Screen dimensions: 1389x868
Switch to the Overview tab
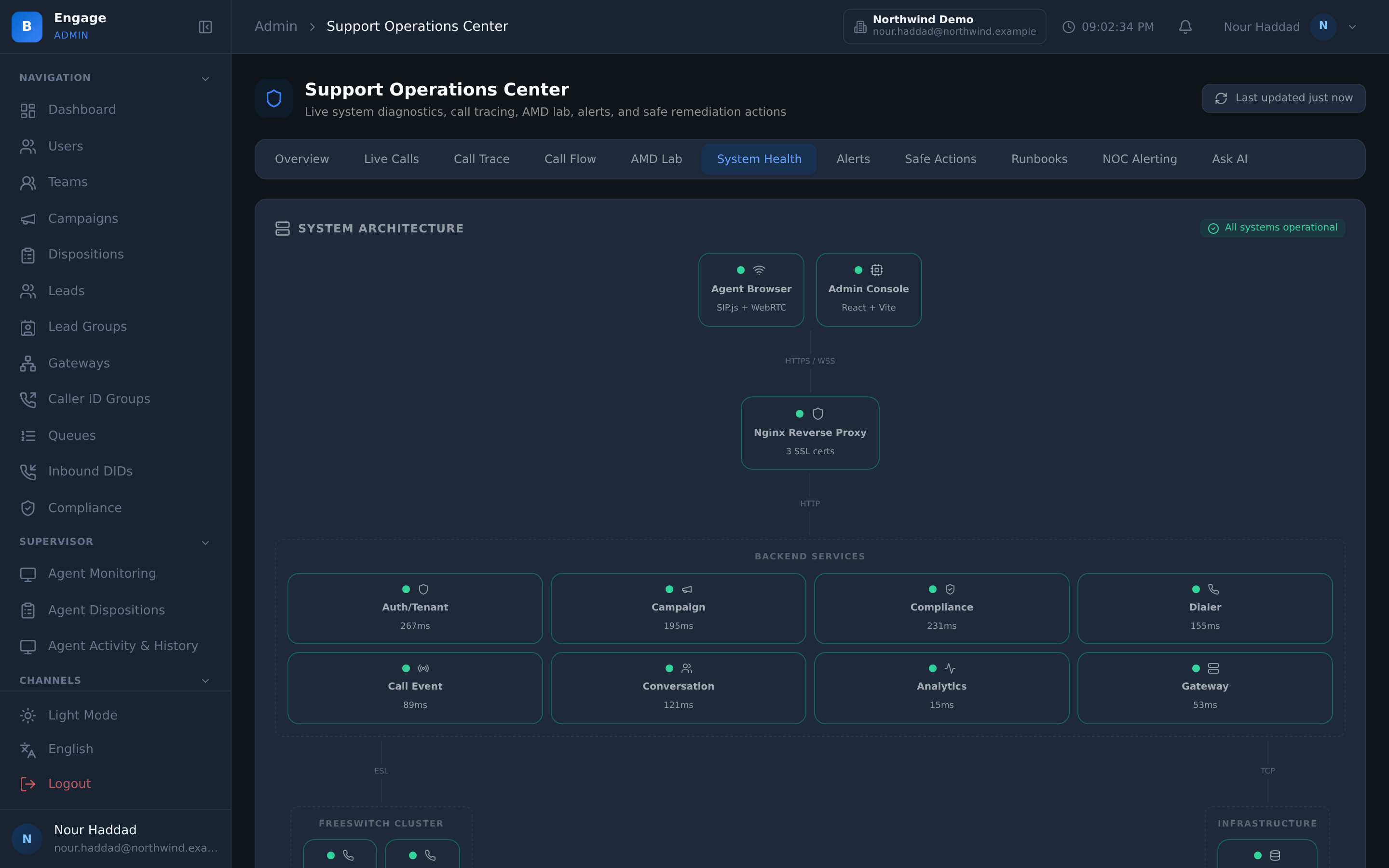tap(302, 159)
